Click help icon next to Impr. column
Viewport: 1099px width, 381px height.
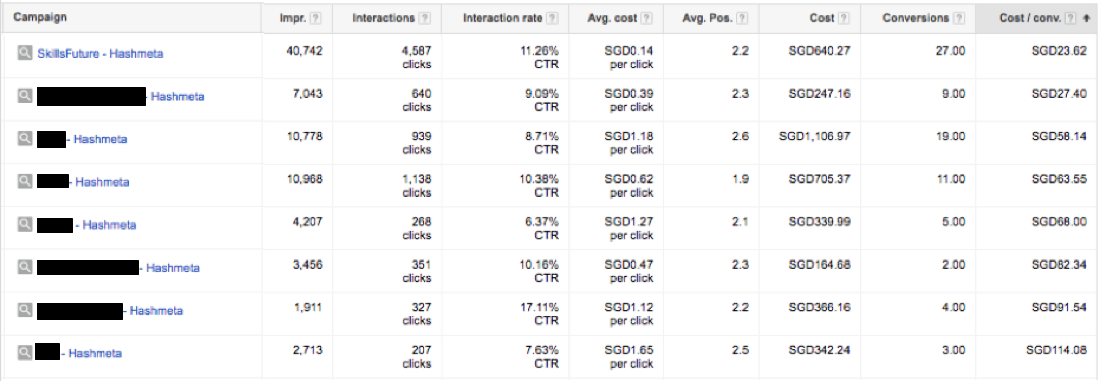pos(316,18)
